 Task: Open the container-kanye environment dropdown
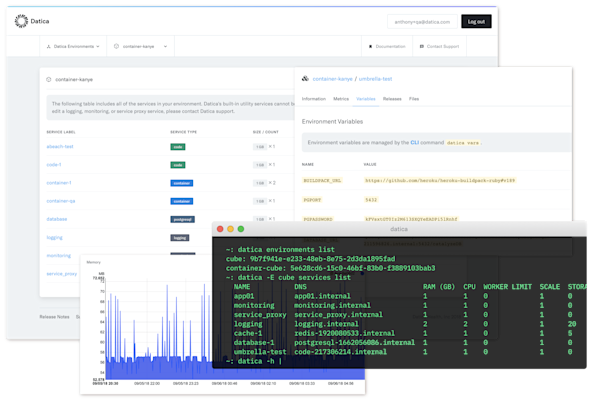tap(140, 46)
